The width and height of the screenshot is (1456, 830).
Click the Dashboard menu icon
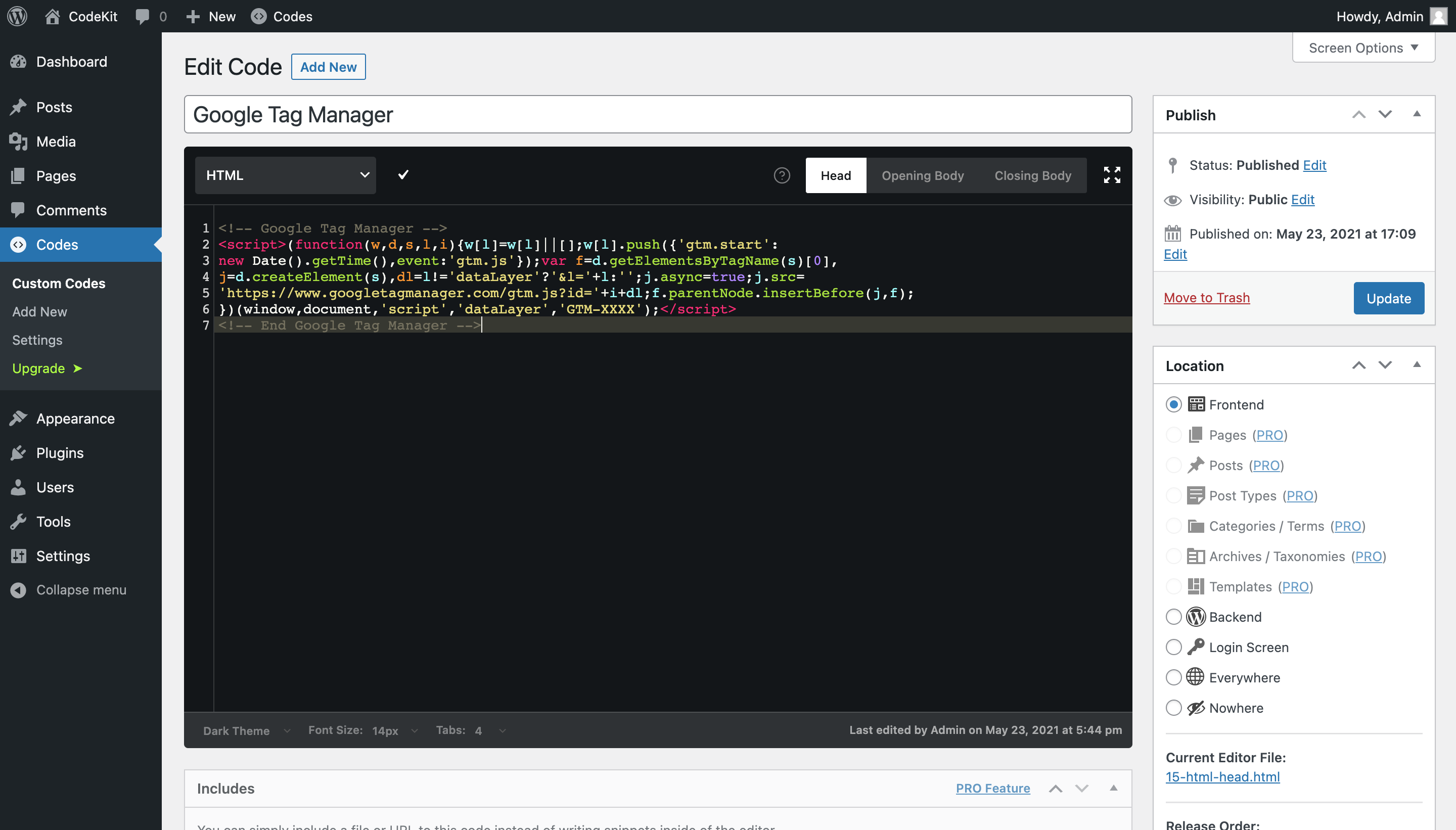(x=19, y=61)
